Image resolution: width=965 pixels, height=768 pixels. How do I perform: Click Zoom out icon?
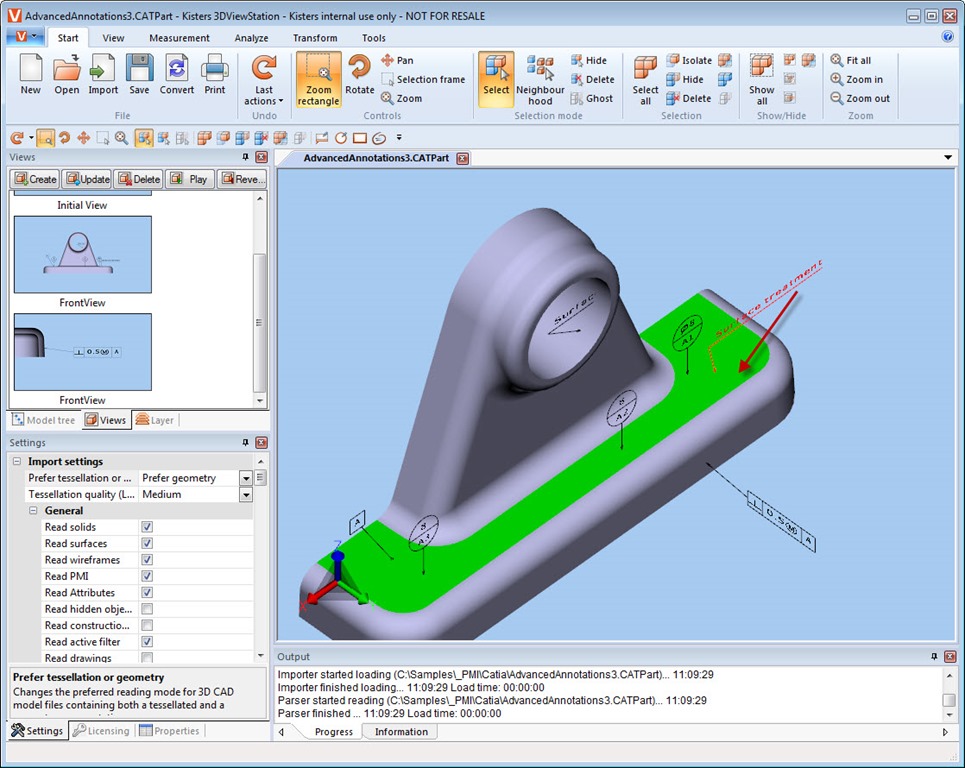860,98
